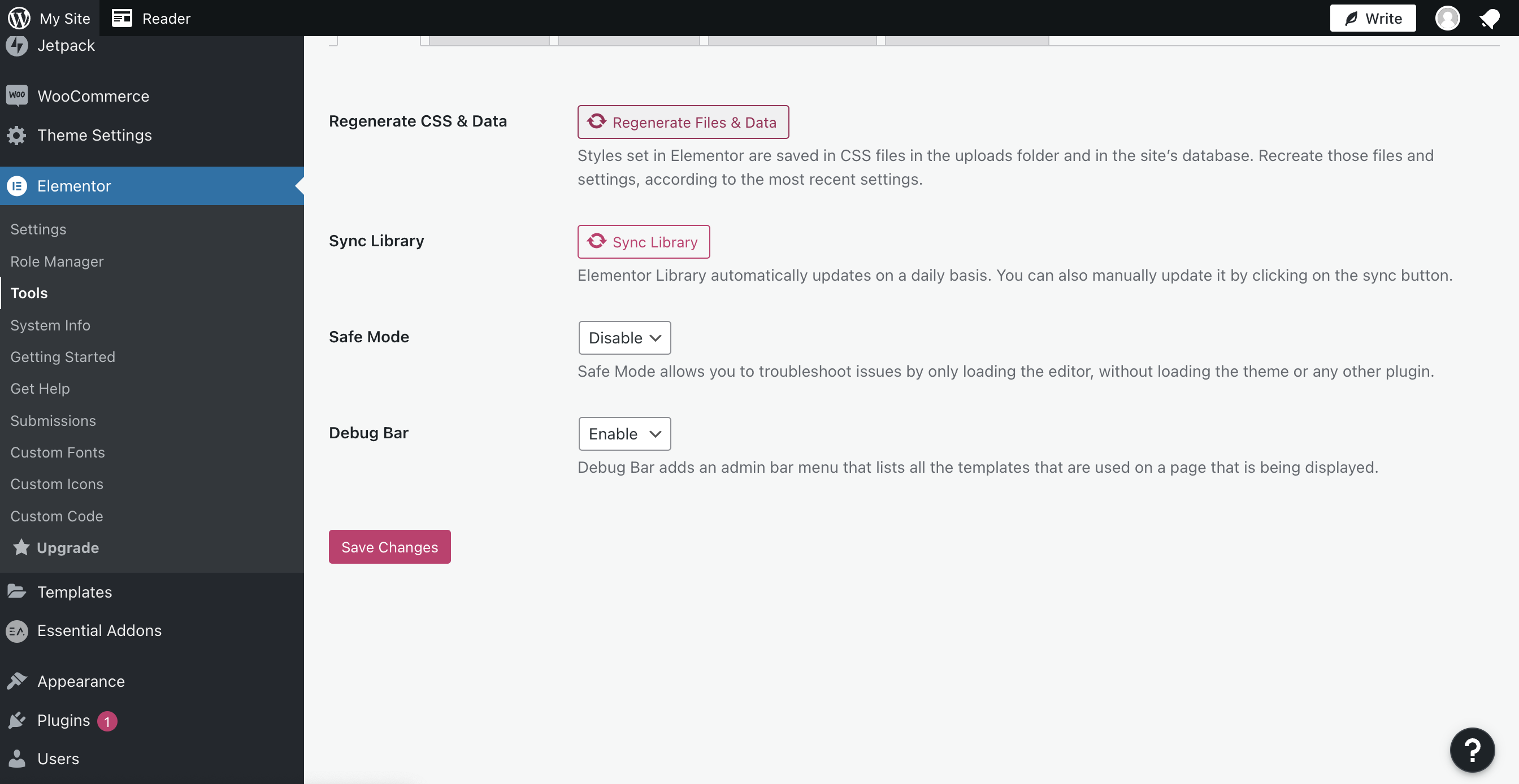Viewport: 1519px width, 784px height.
Task: Click the Appearance paintbrush icon
Action: click(17, 681)
